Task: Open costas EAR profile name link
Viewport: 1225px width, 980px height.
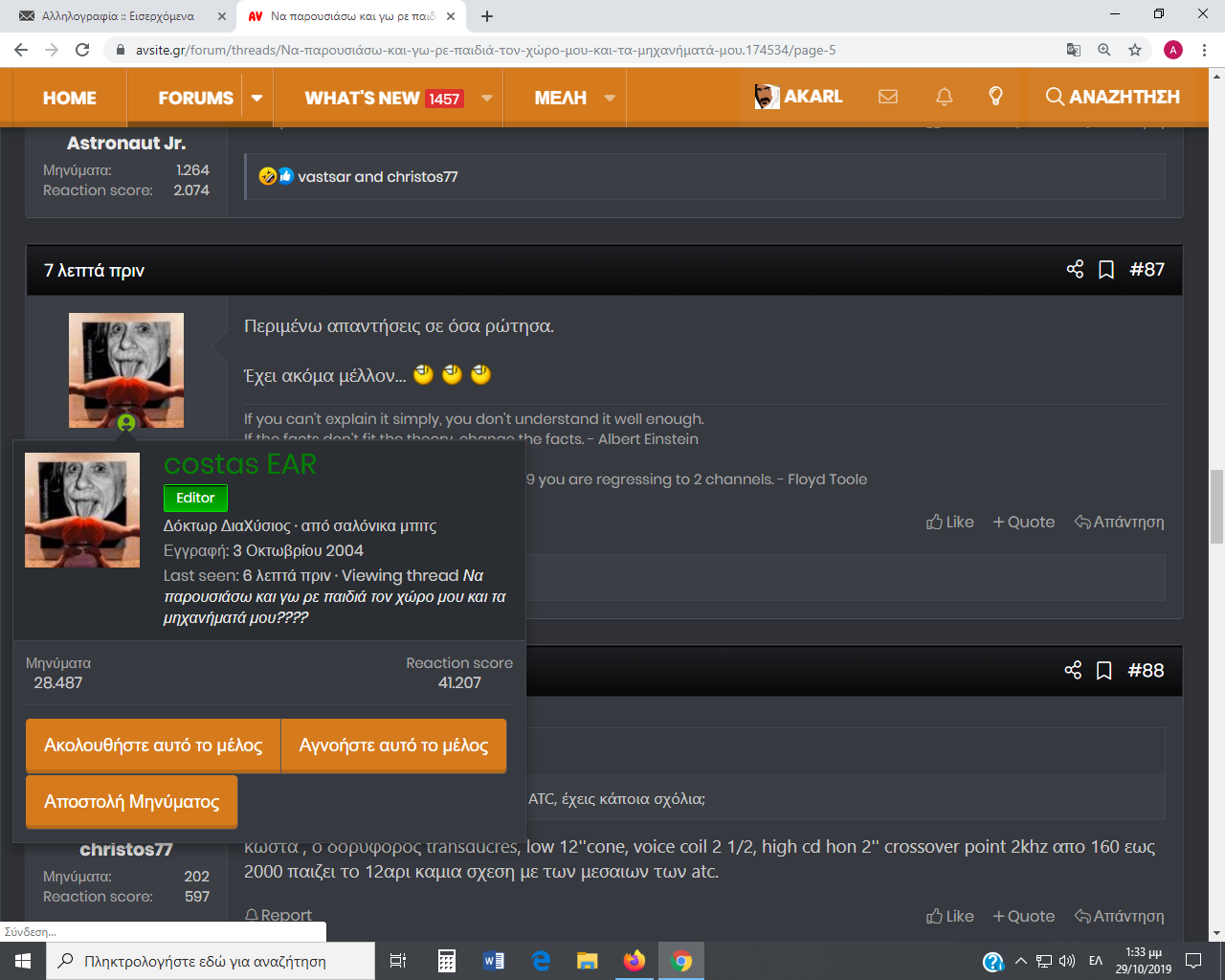Action: tap(240, 464)
